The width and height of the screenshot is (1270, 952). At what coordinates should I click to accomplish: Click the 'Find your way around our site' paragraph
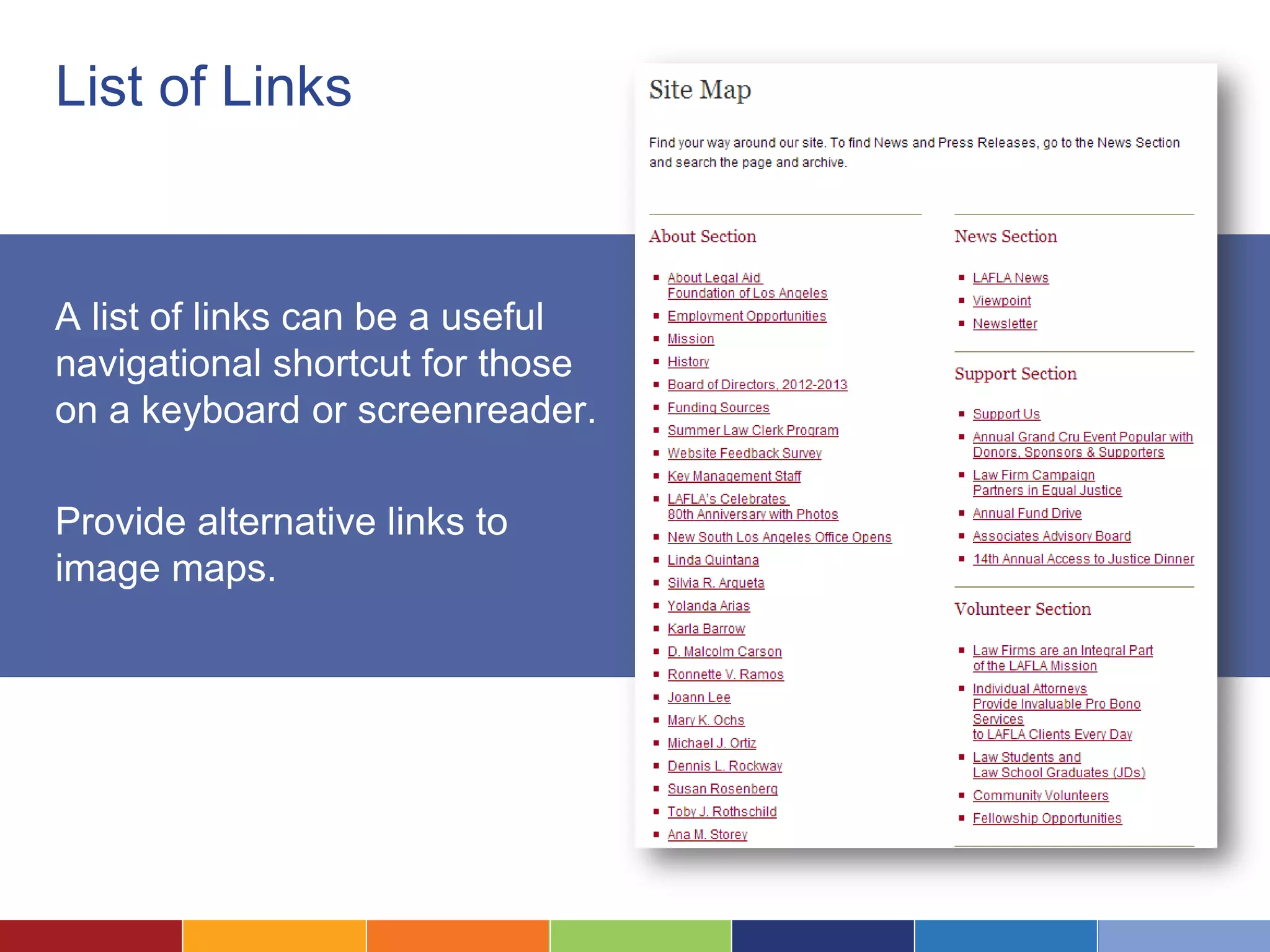pos(914,152)
